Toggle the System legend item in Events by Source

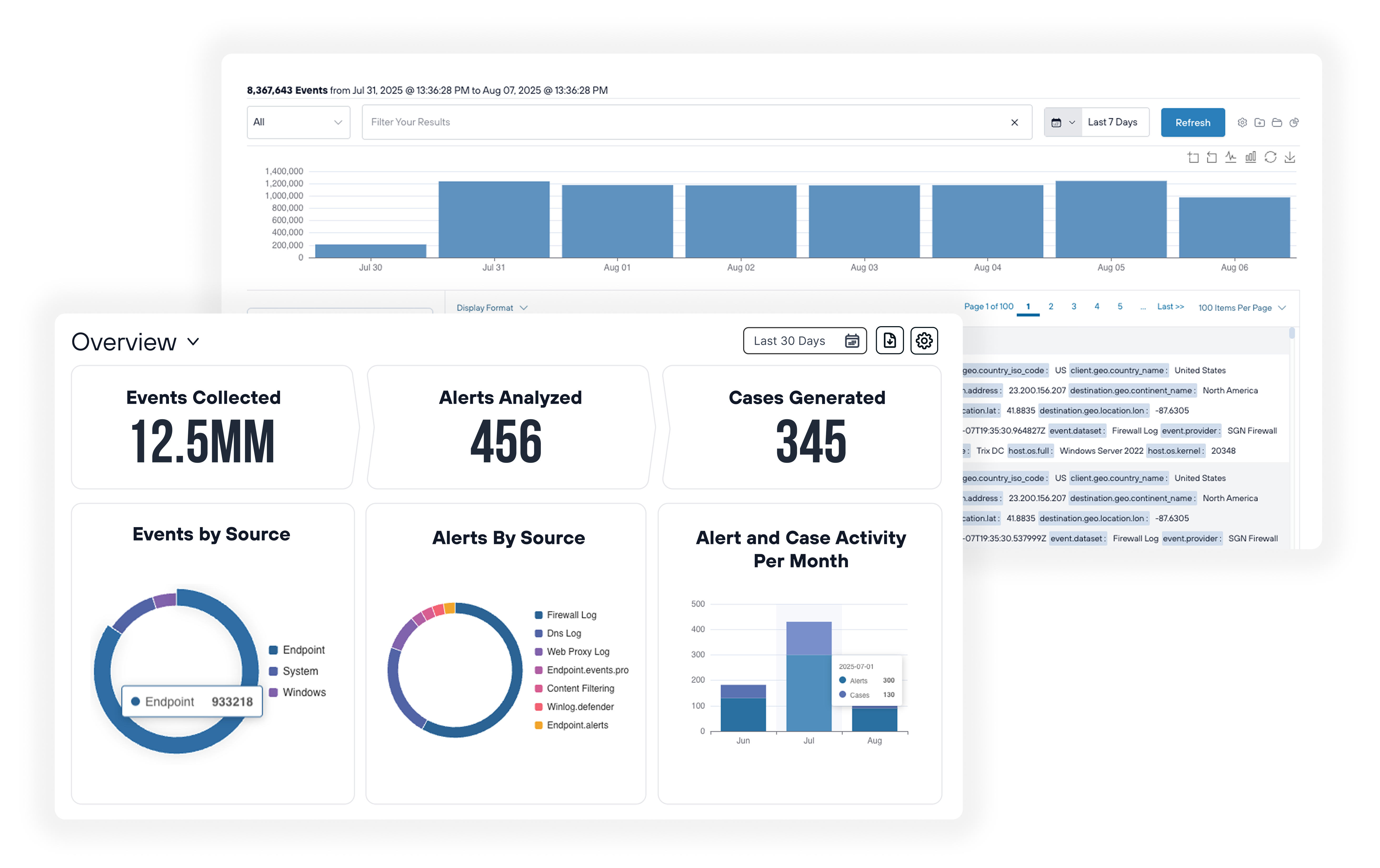pos(293,671)
